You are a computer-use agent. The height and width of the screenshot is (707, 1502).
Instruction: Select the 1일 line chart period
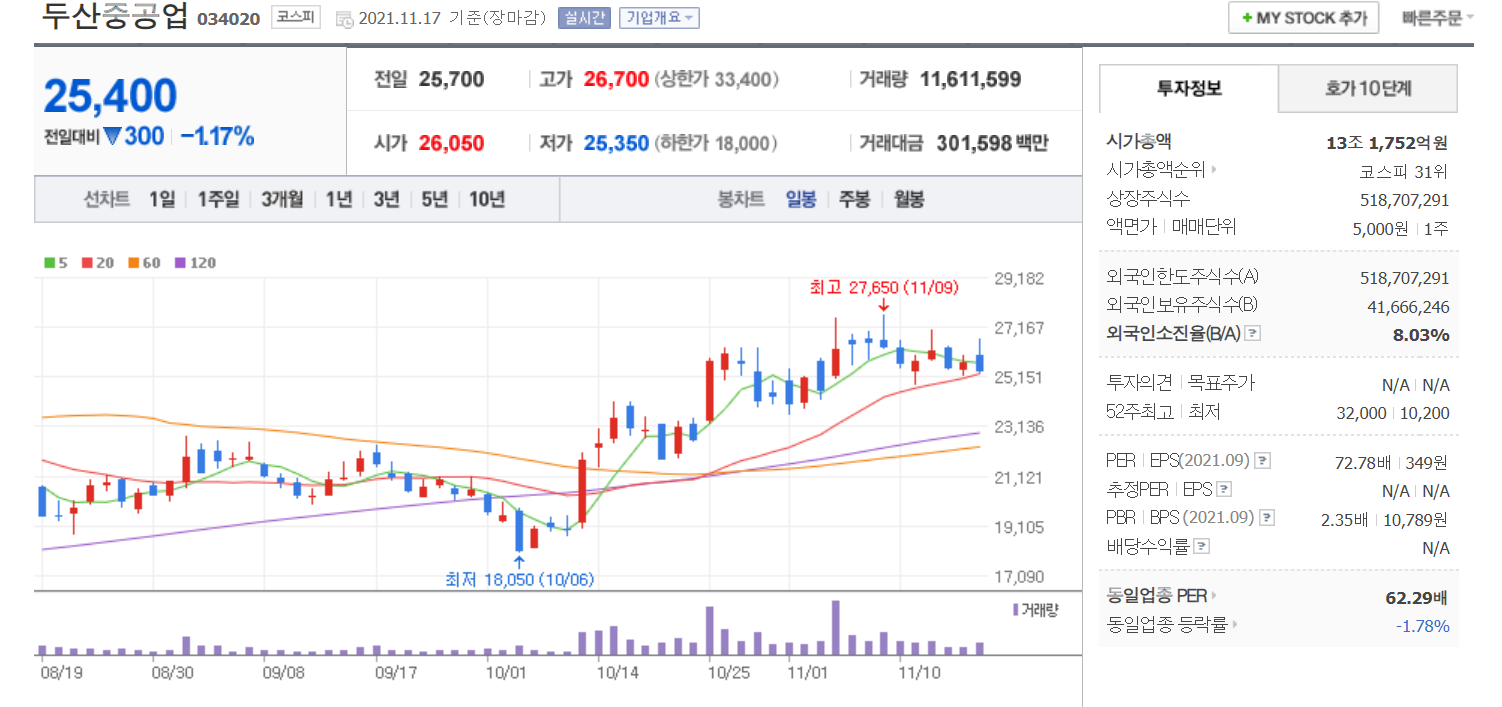pos(161,199)
